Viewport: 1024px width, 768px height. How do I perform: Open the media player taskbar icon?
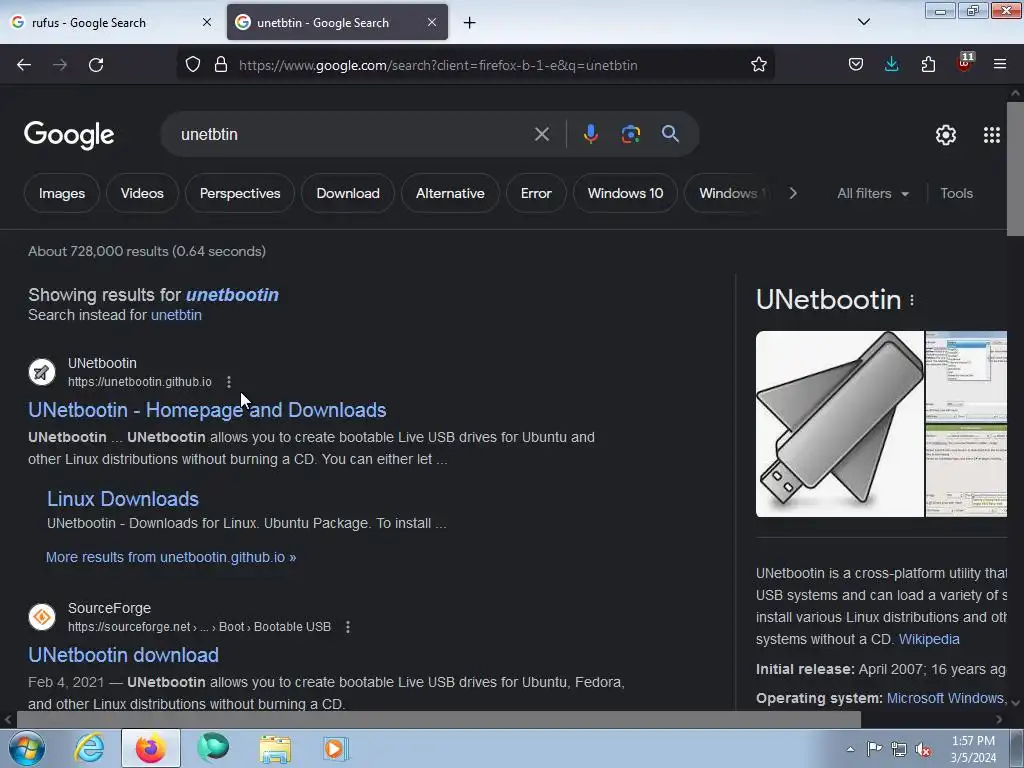click(x=336, y=748)
